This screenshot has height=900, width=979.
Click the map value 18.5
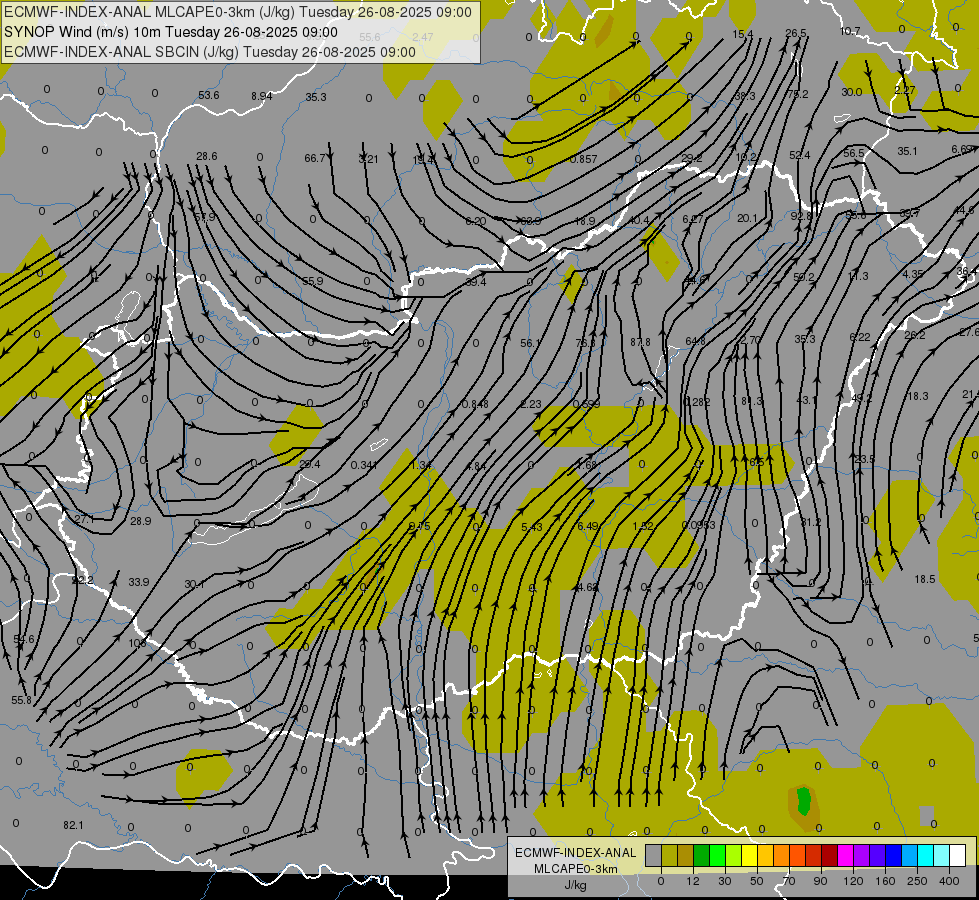[925, 579]
